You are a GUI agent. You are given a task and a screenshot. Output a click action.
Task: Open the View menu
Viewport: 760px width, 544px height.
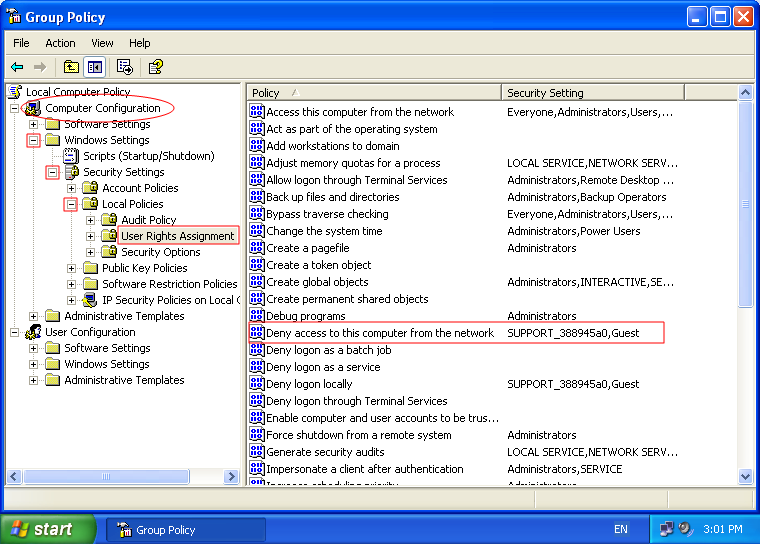pyautogui.click(x=102, y=43)
